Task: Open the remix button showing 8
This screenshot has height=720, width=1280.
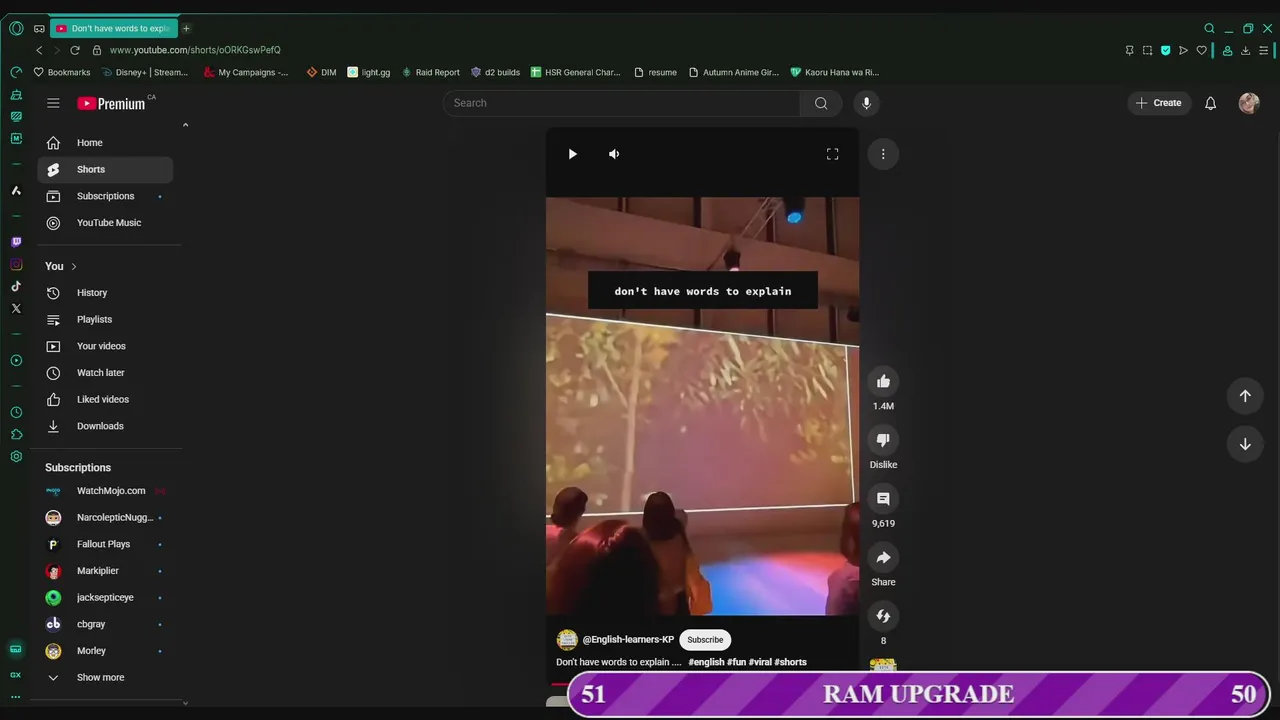Action: [883, 616]
